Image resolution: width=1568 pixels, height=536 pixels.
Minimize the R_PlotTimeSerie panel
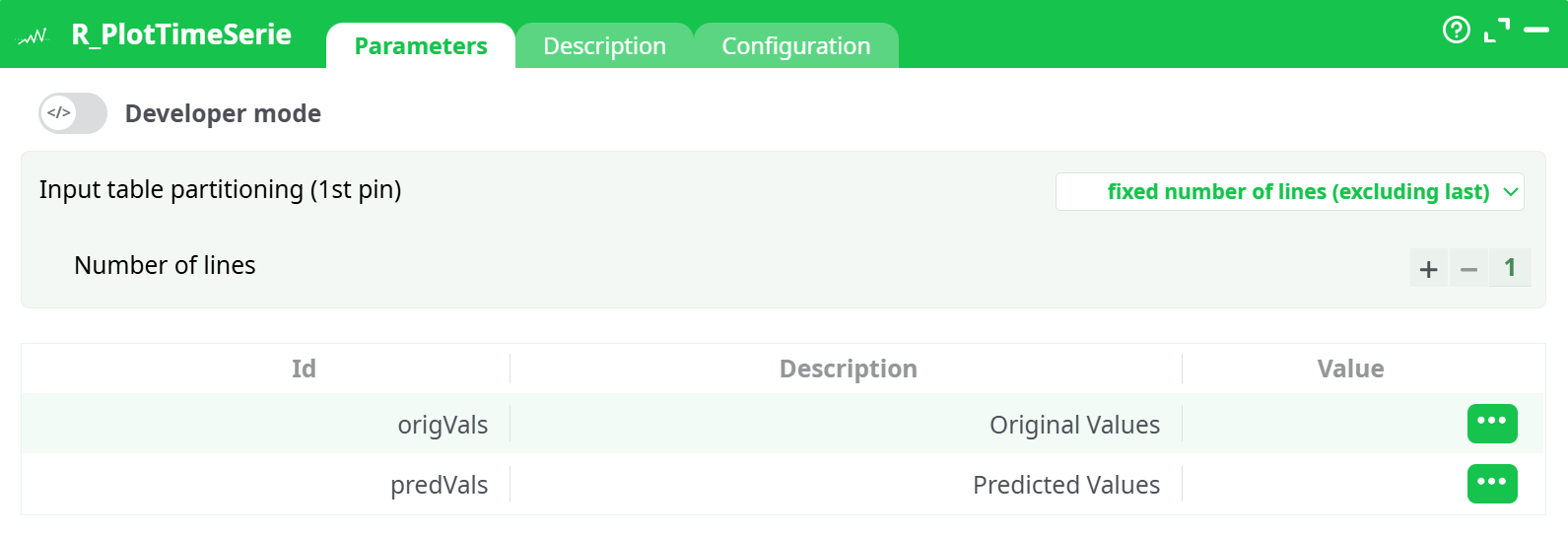point(1536,31)
